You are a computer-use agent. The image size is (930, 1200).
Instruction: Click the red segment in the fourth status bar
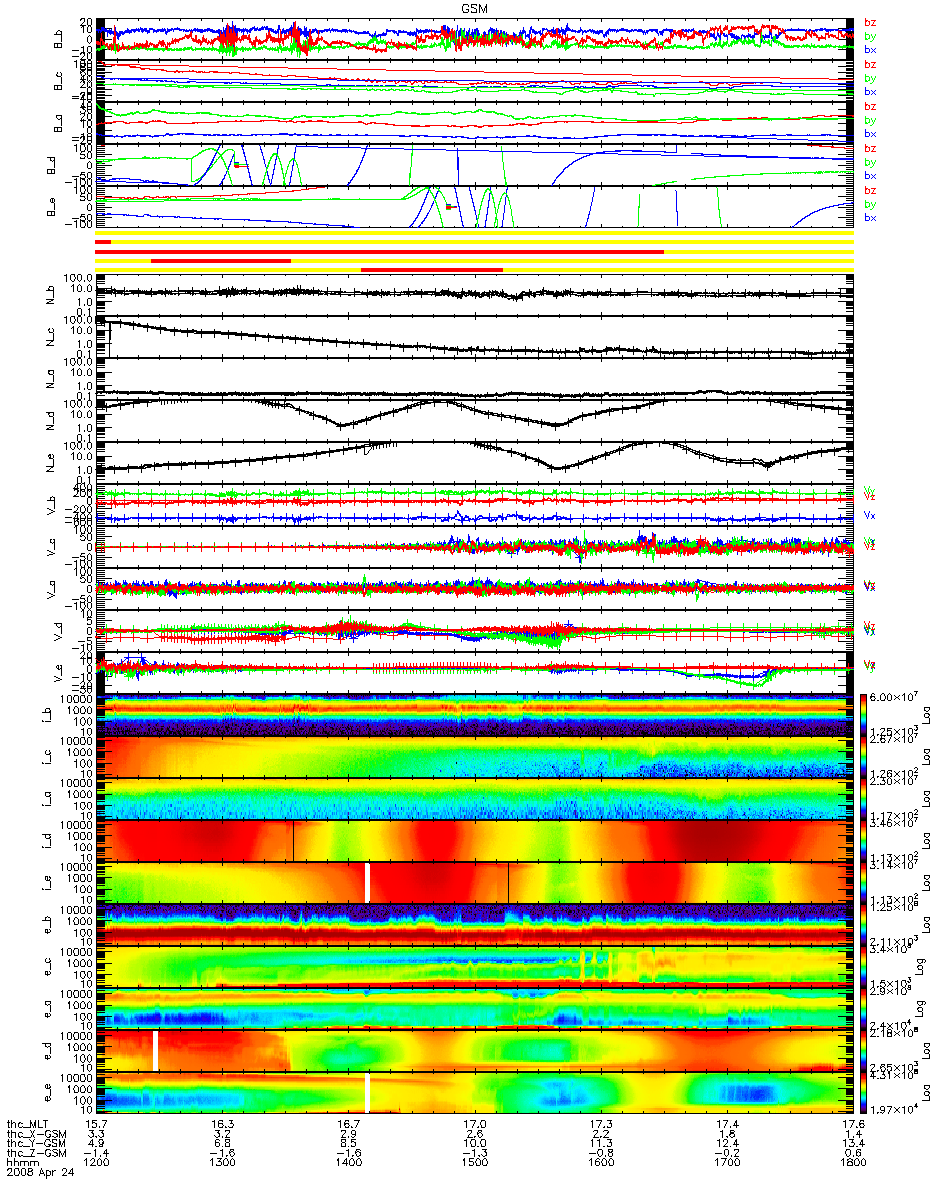[x=431, y=269]
